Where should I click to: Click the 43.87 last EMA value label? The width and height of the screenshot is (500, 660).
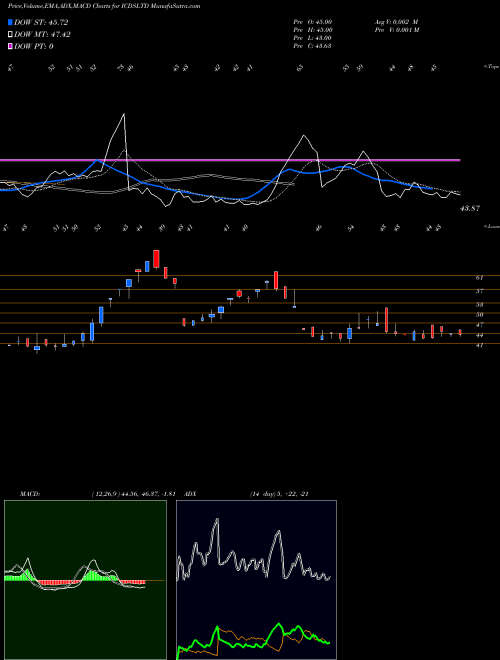point(470,208)
